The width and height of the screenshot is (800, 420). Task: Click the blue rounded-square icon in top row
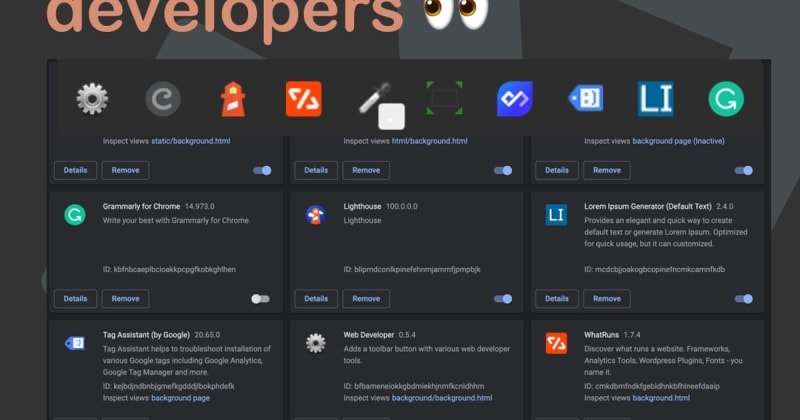(515, 99)
